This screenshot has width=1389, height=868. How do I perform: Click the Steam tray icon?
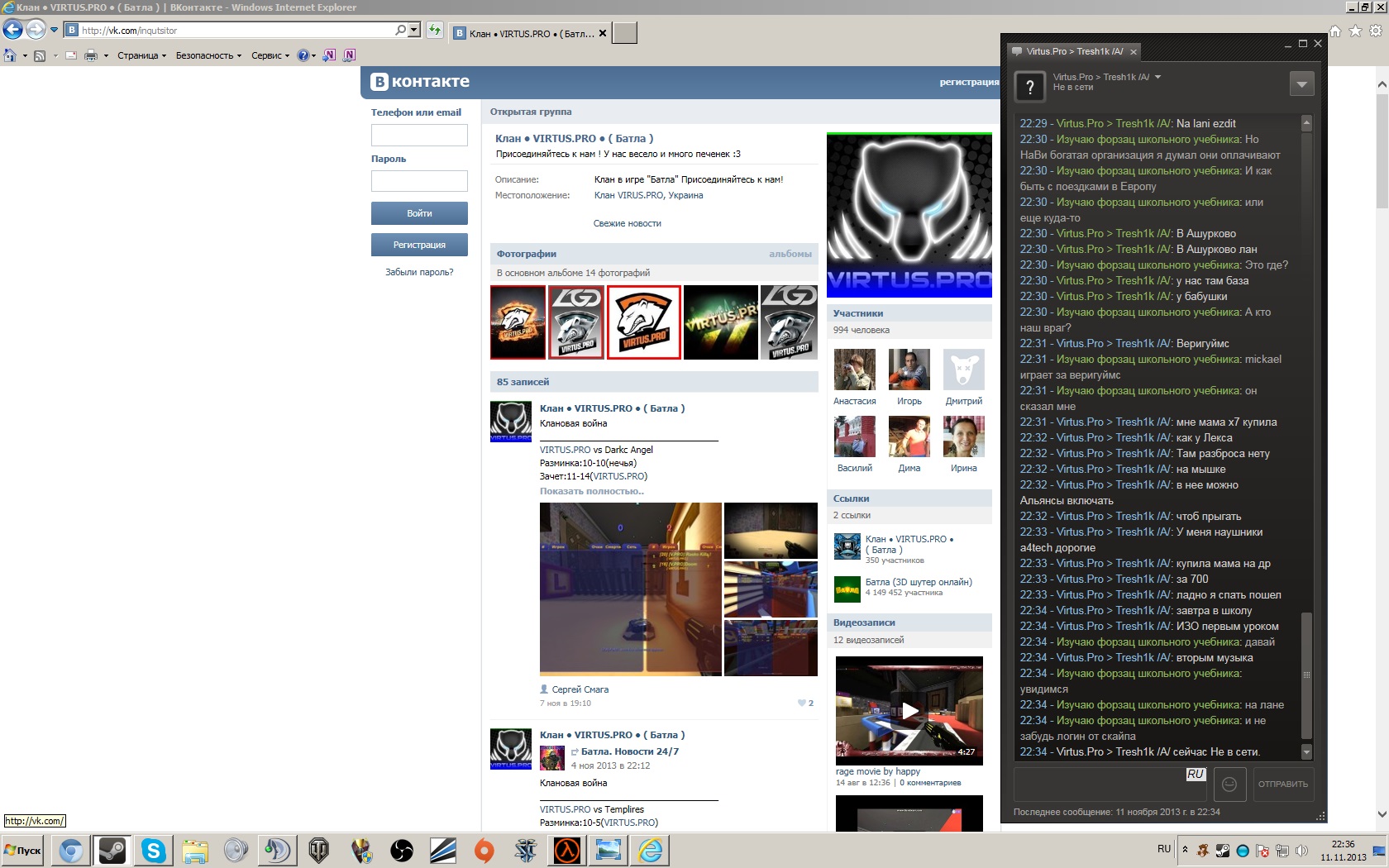coord(1222,850)
